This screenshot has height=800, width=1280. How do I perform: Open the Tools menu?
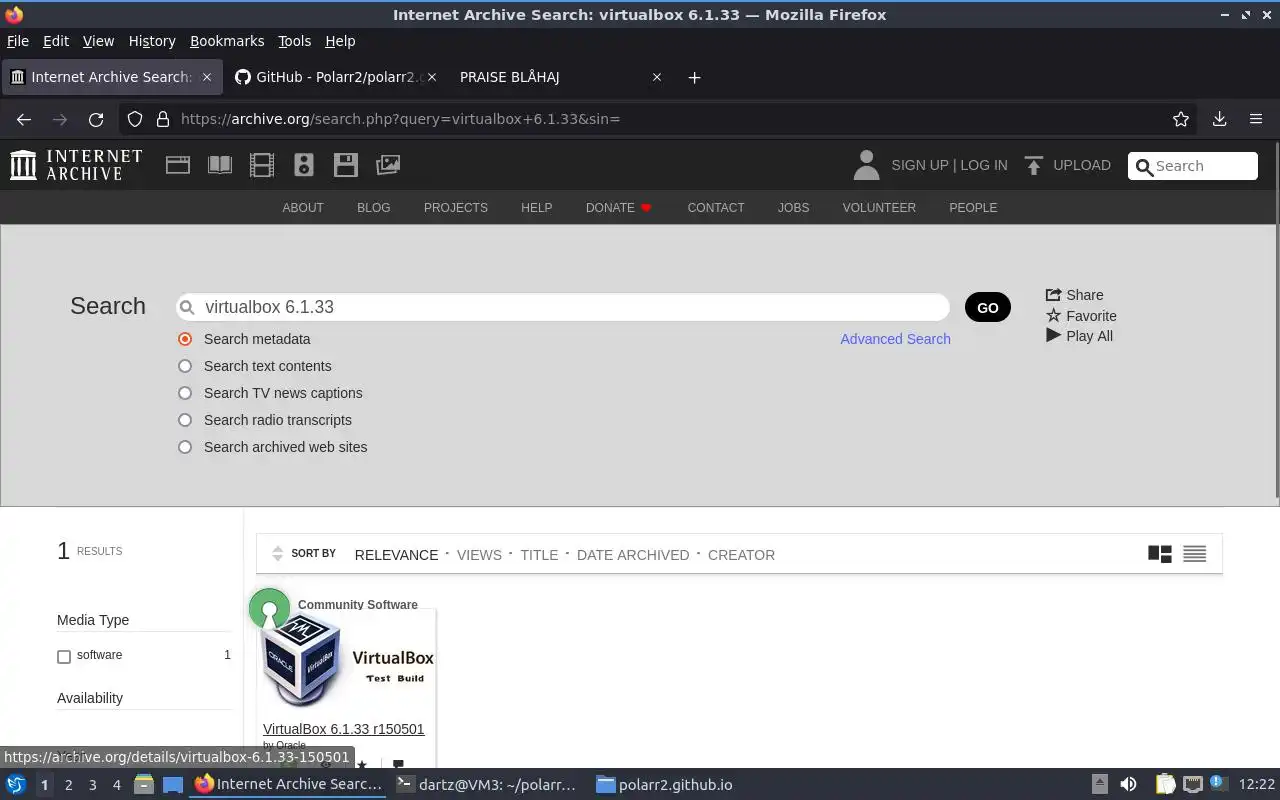click(294, 41)
